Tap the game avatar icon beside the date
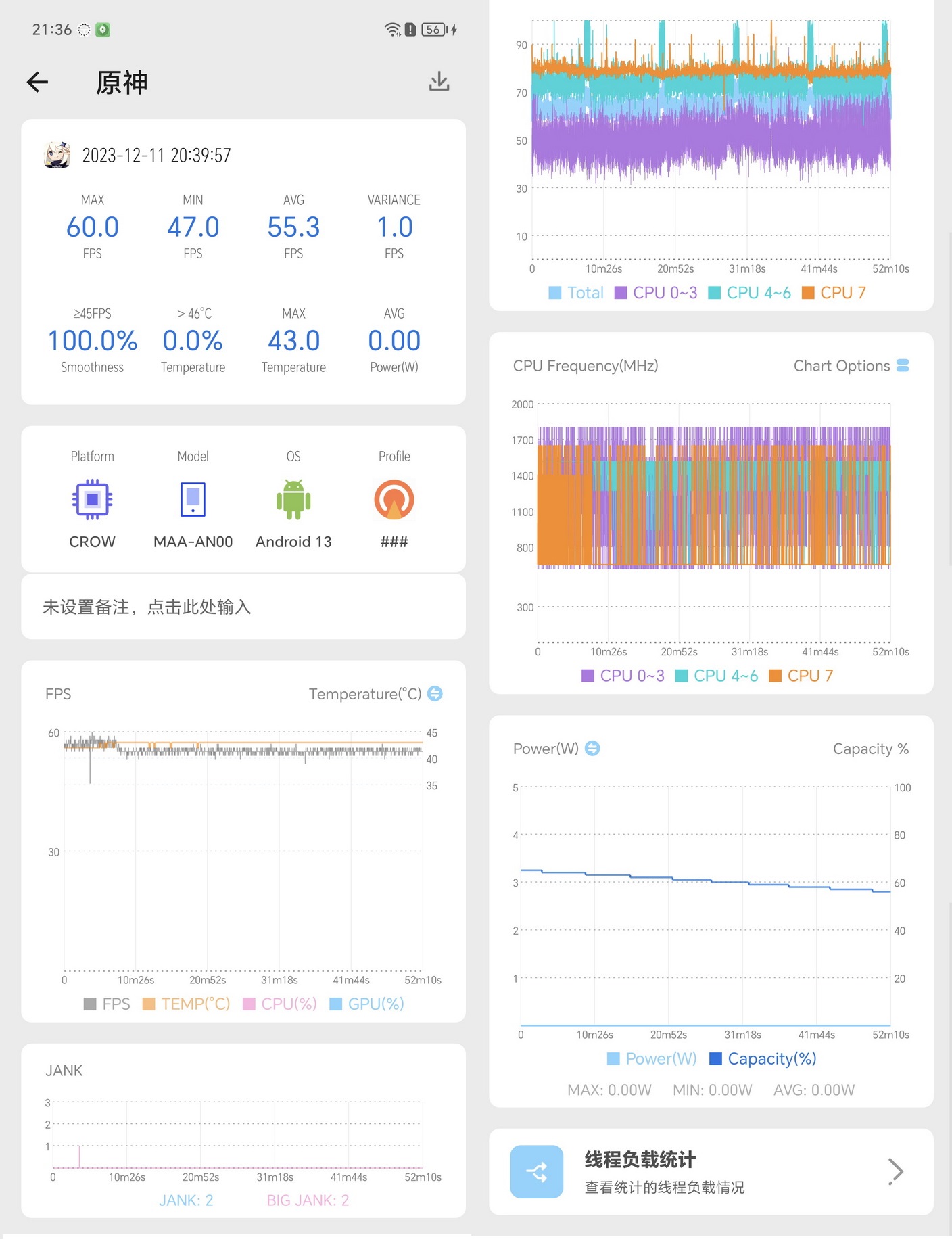 pyautogui.click(x=57, y=155)
